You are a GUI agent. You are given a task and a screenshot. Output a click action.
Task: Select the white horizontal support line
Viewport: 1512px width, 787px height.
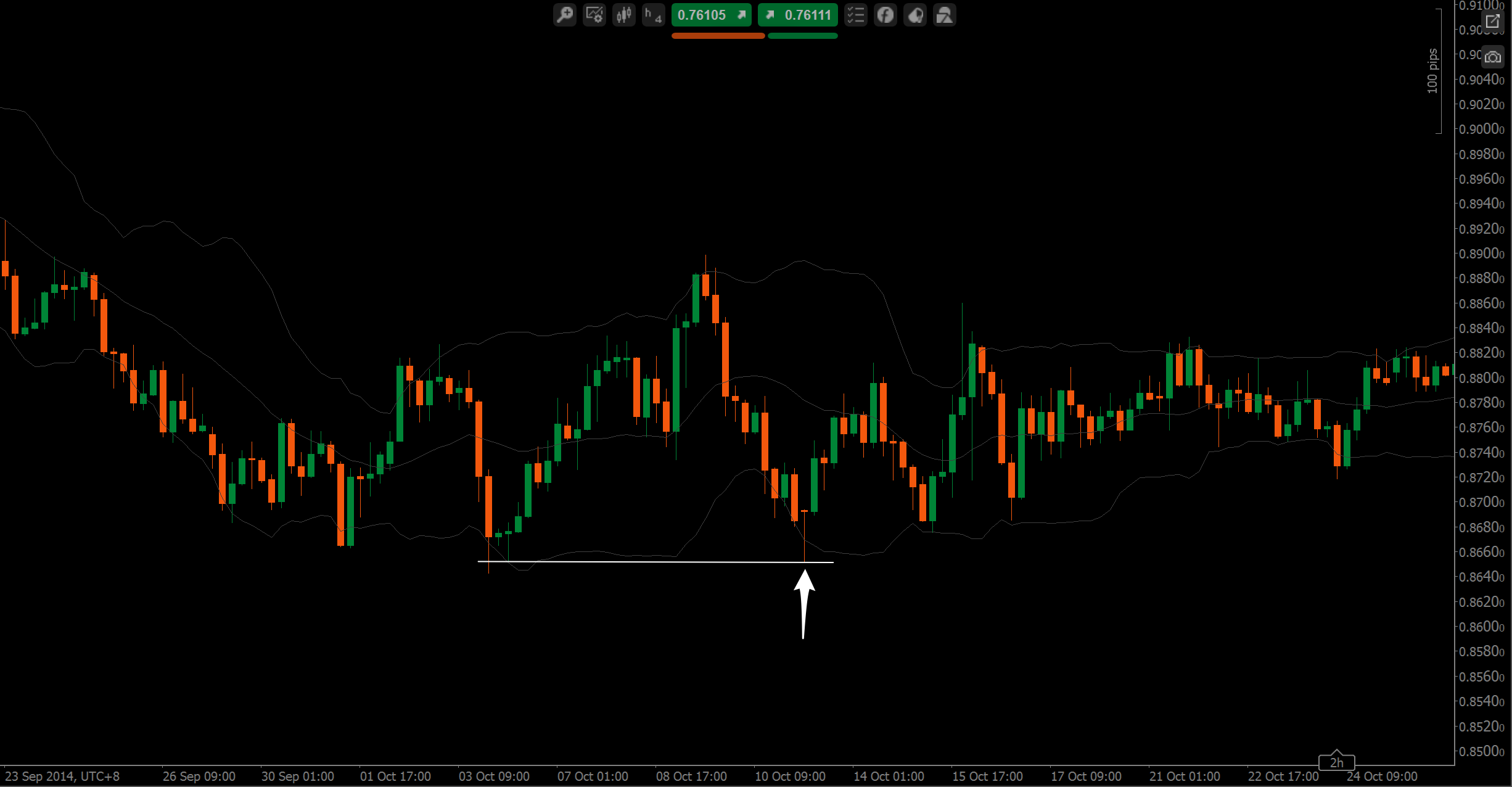(x=655, y=562)
